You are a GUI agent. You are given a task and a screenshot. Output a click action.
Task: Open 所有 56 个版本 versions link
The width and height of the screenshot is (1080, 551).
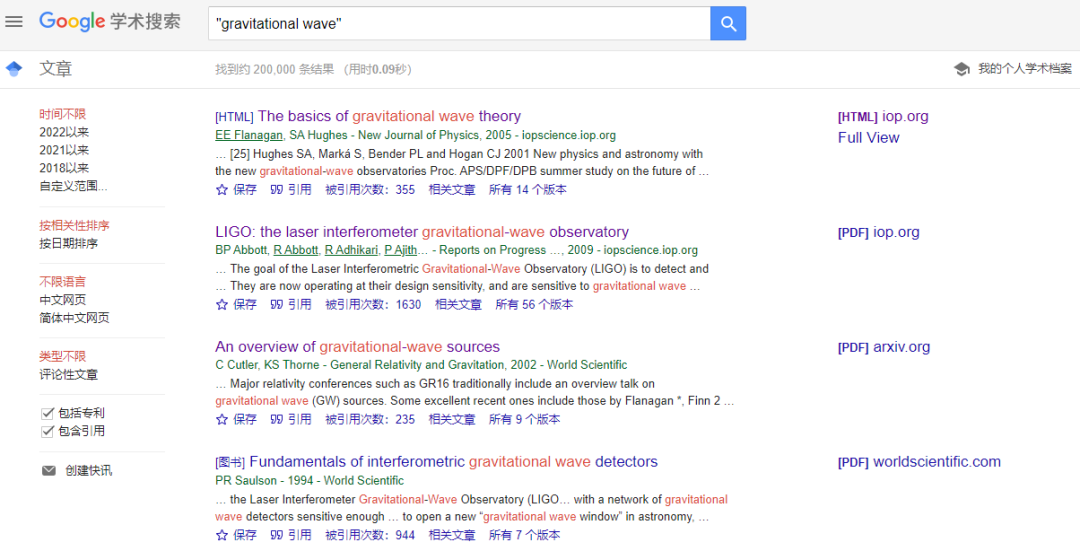[534, 304]
